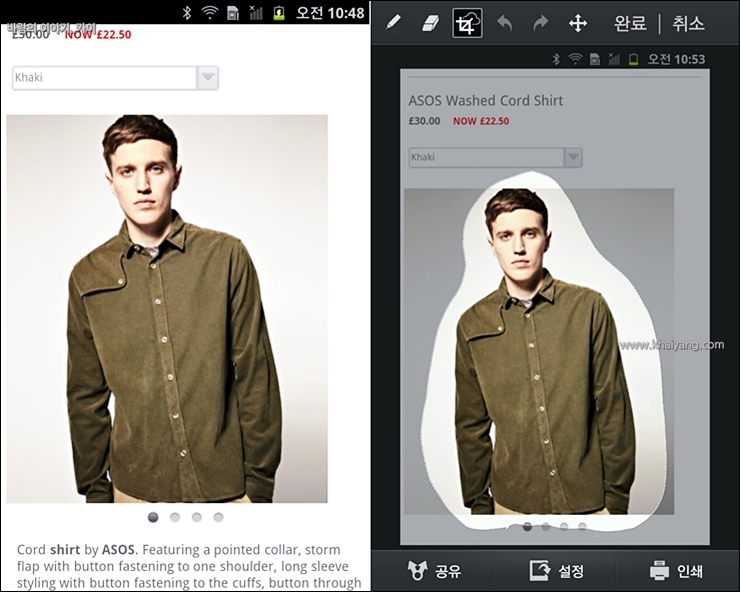
Task: Click the redo arrow icon
Action: [541, 23]
